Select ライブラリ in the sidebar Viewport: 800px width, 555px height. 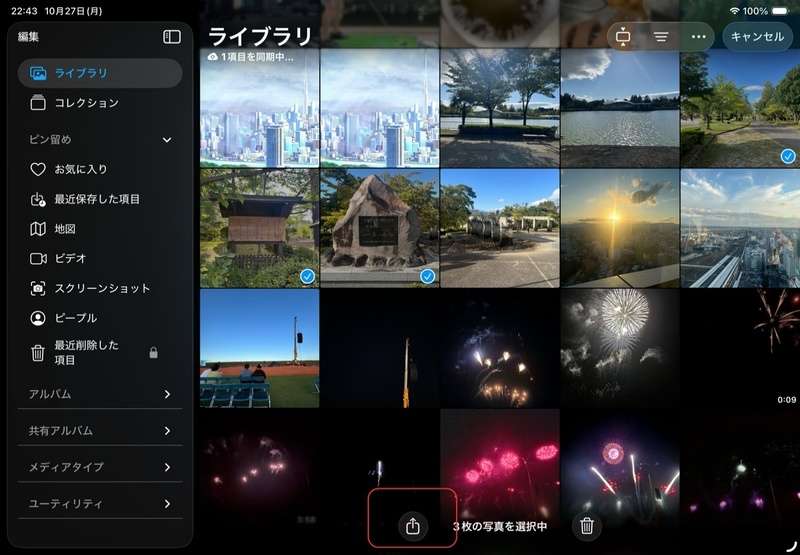pyautogui.click(x=100, y=73)
